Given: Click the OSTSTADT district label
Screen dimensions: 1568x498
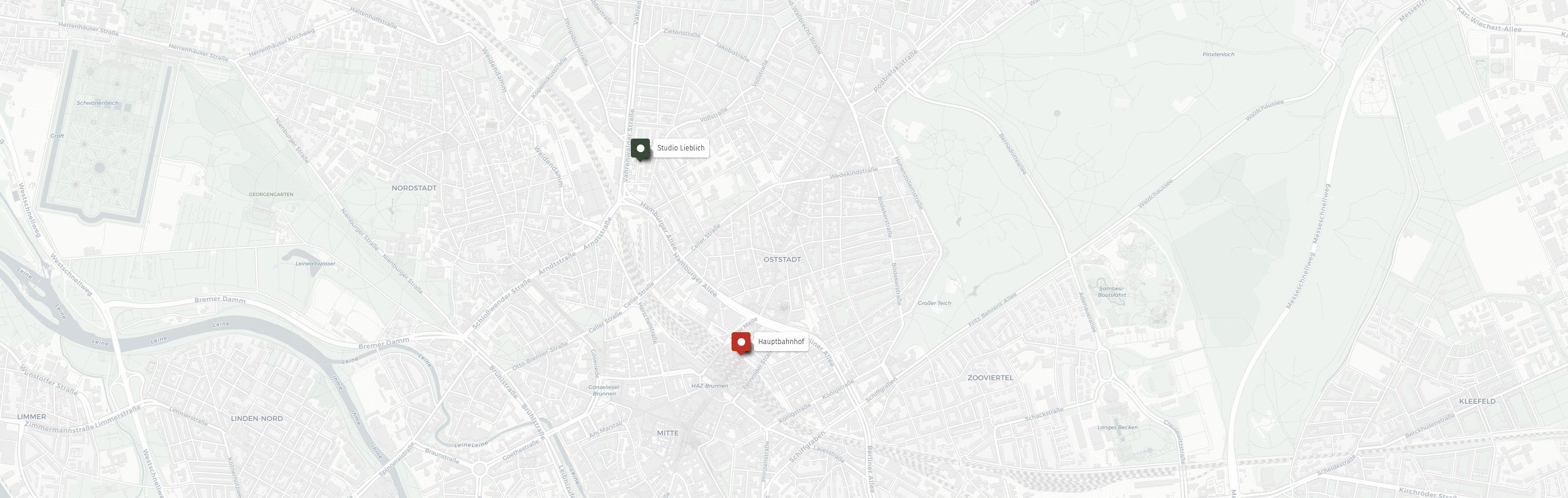Looking at the screenshot, I should tap(782, 259).
